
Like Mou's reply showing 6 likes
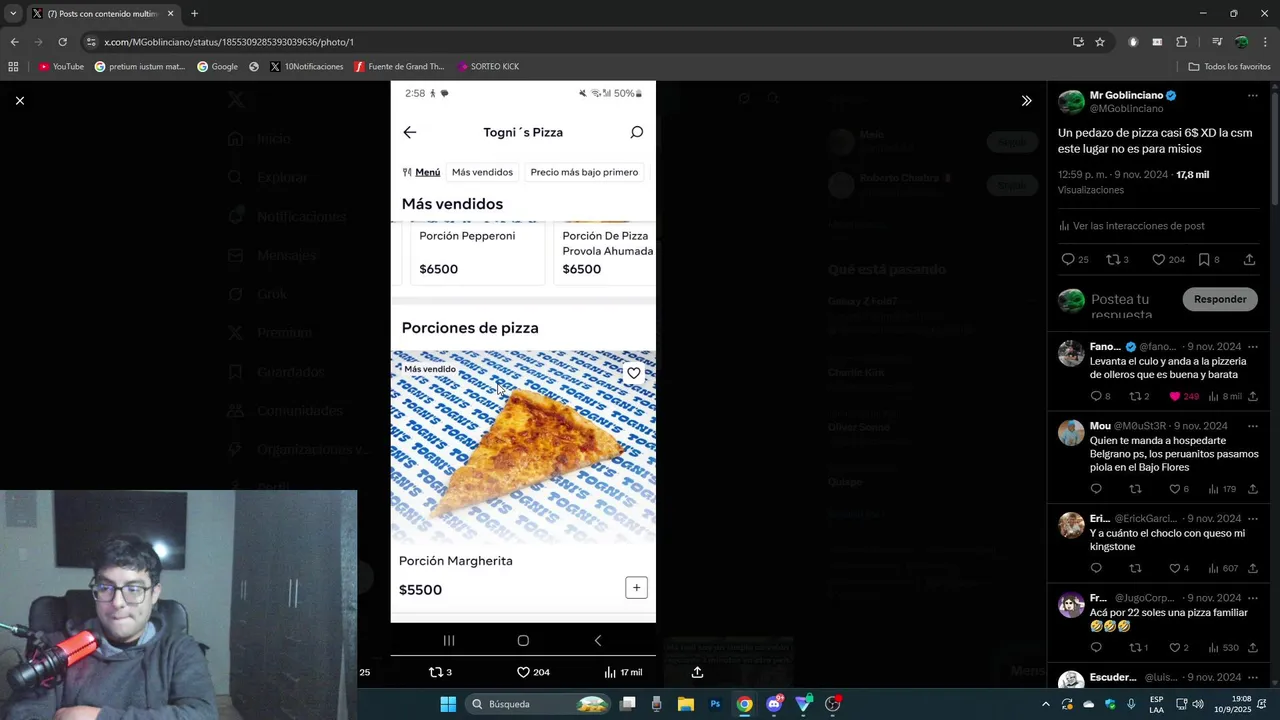coord(1175,489)
